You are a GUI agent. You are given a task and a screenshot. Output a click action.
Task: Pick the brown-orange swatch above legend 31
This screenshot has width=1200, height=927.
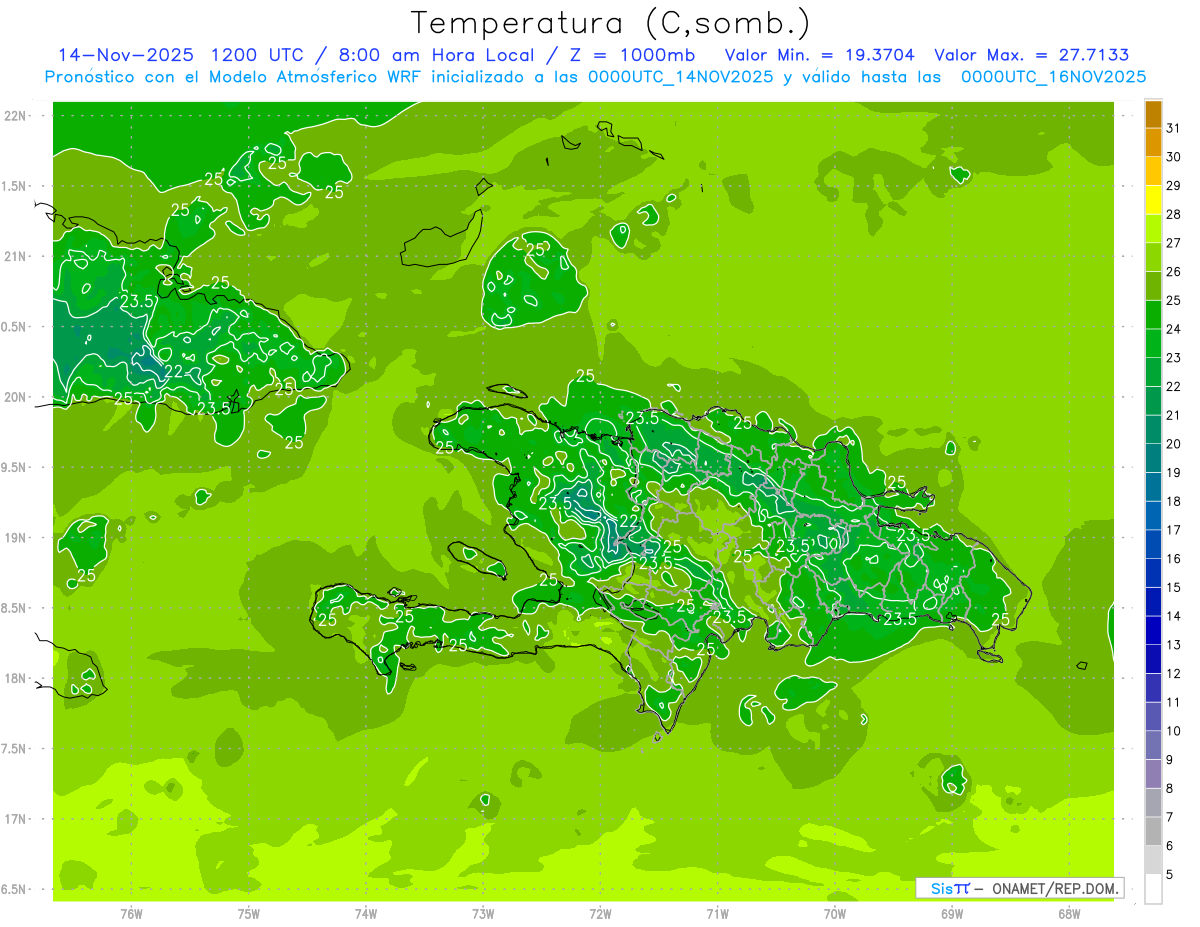pos(1154,114)
